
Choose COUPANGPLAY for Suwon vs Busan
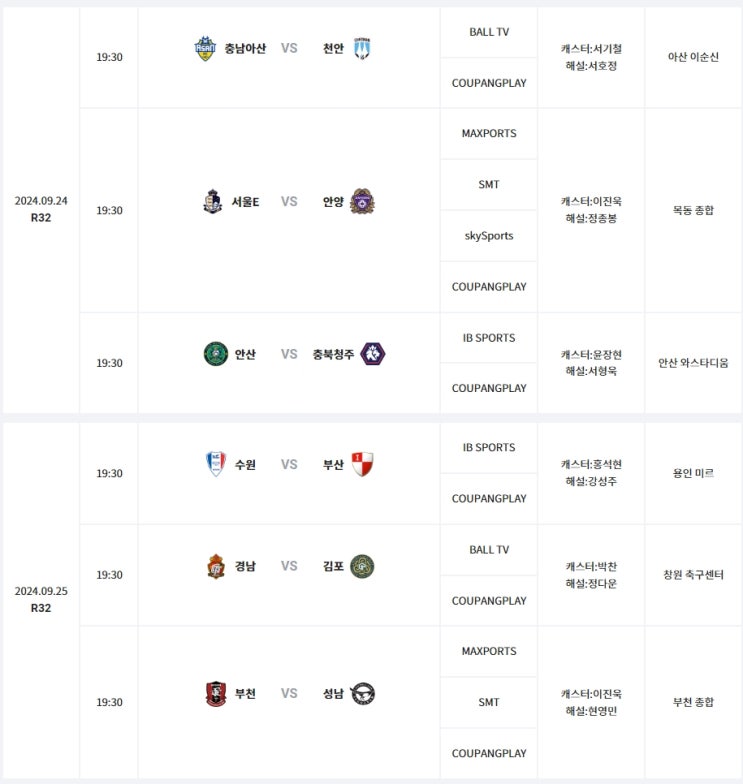pyautogui.click(x=489, y=498)
